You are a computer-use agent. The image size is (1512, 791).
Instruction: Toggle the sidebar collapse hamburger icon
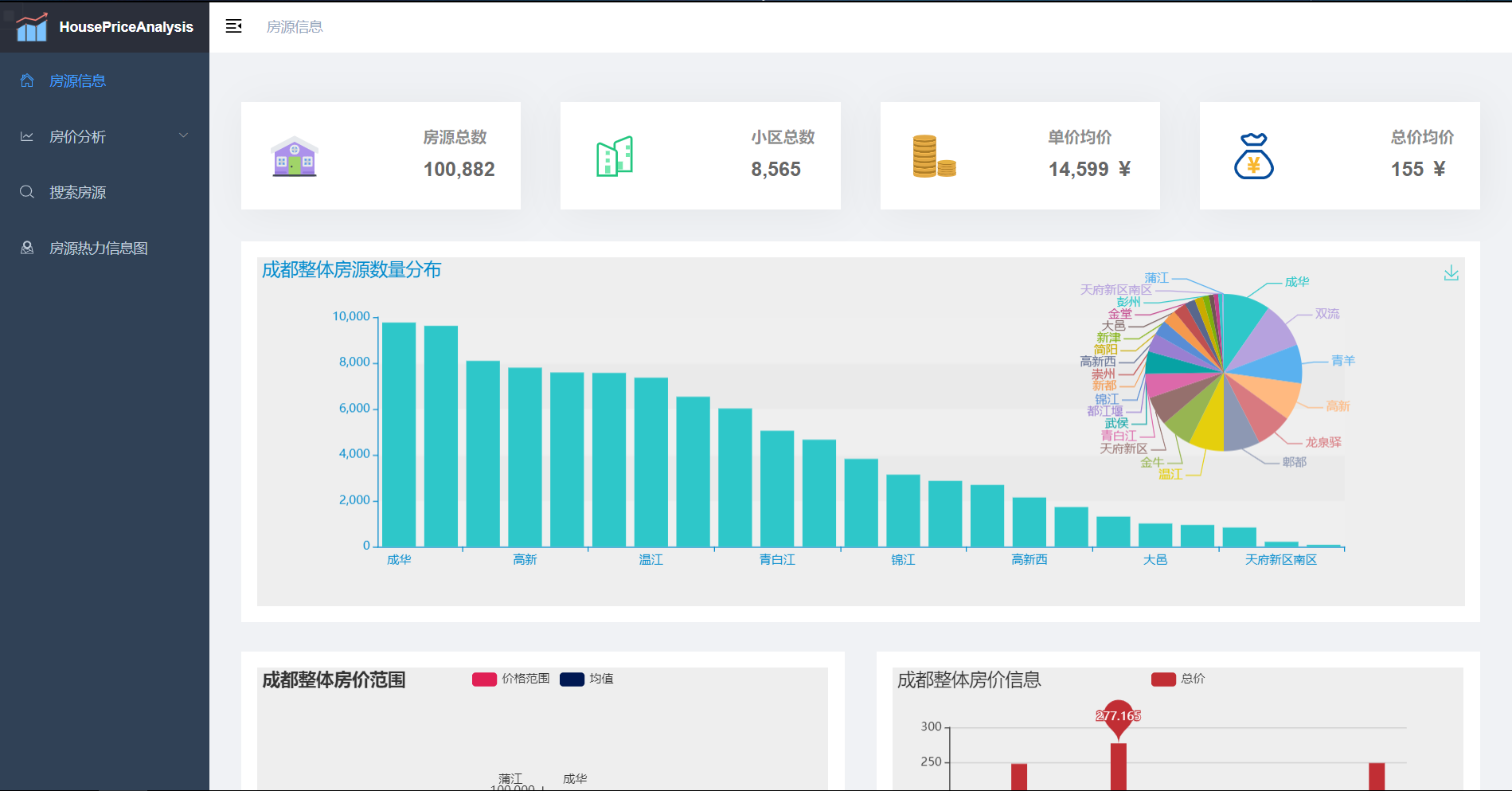[233, 26]
